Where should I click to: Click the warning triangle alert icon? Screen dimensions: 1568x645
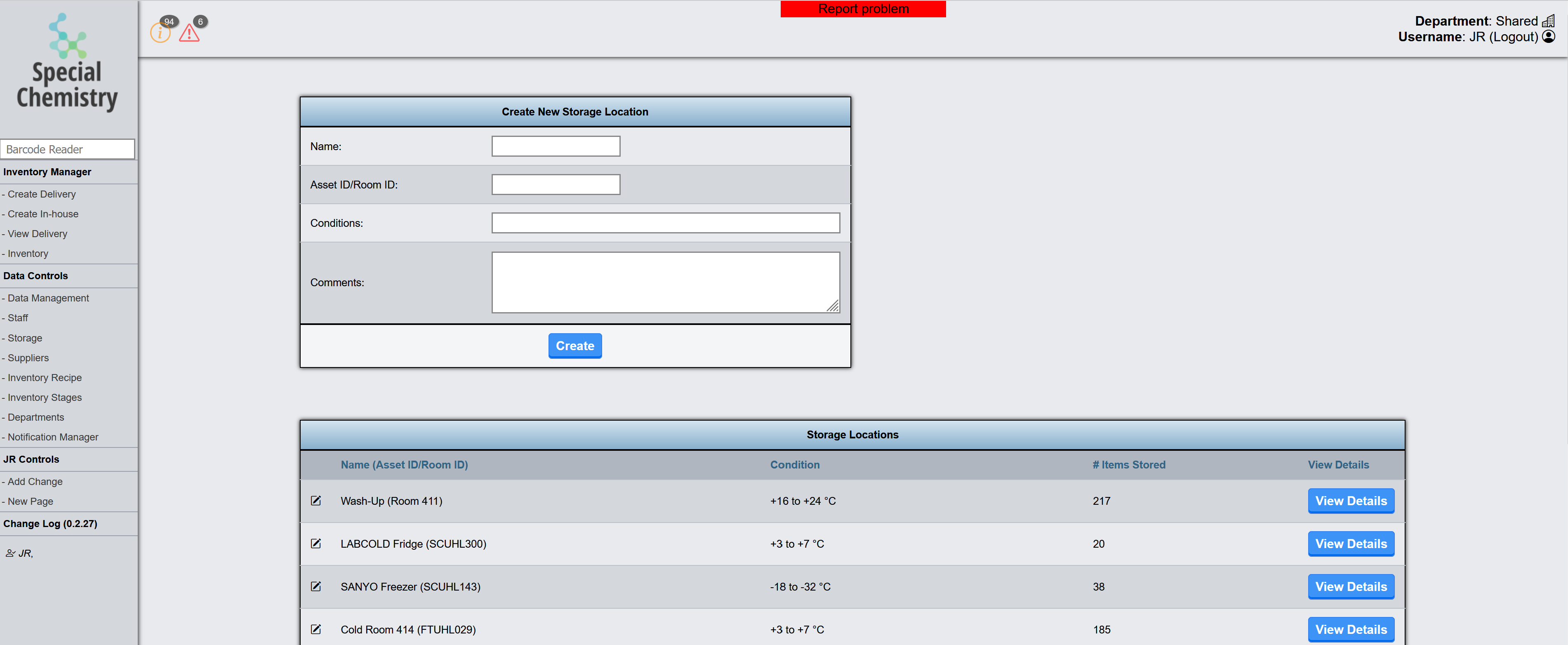pos(189,33)
